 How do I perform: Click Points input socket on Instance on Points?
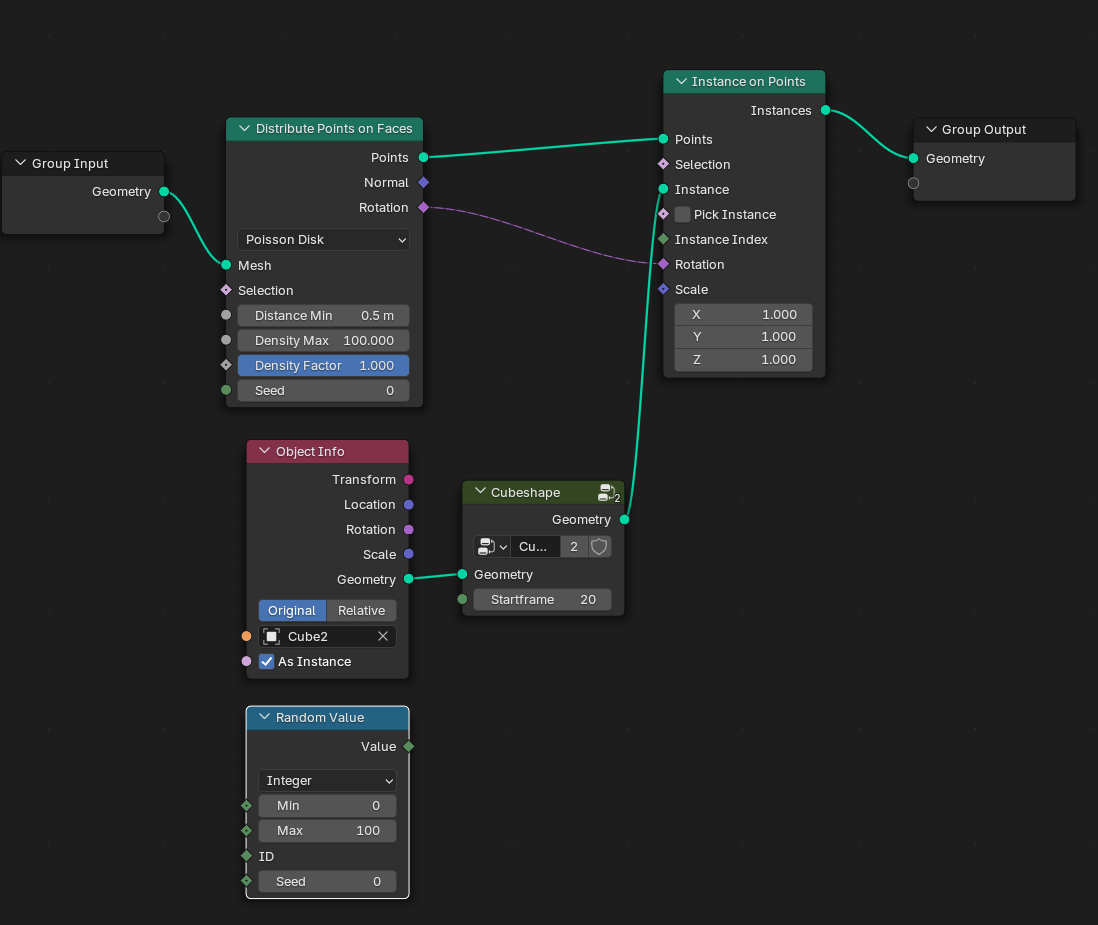pyautogui.click(x=663, y=139)
